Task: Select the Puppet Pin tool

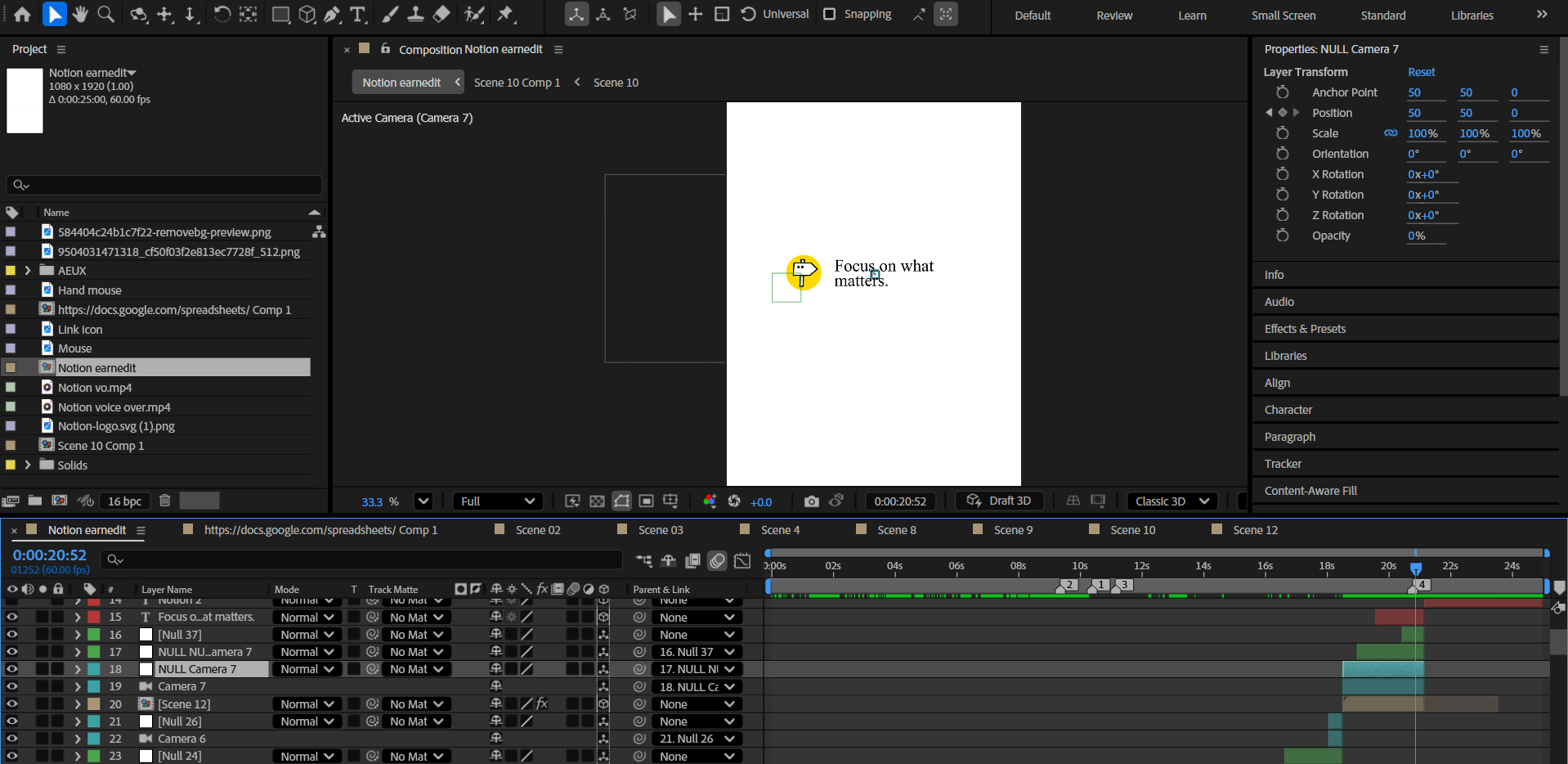Action: pos(506,14)
